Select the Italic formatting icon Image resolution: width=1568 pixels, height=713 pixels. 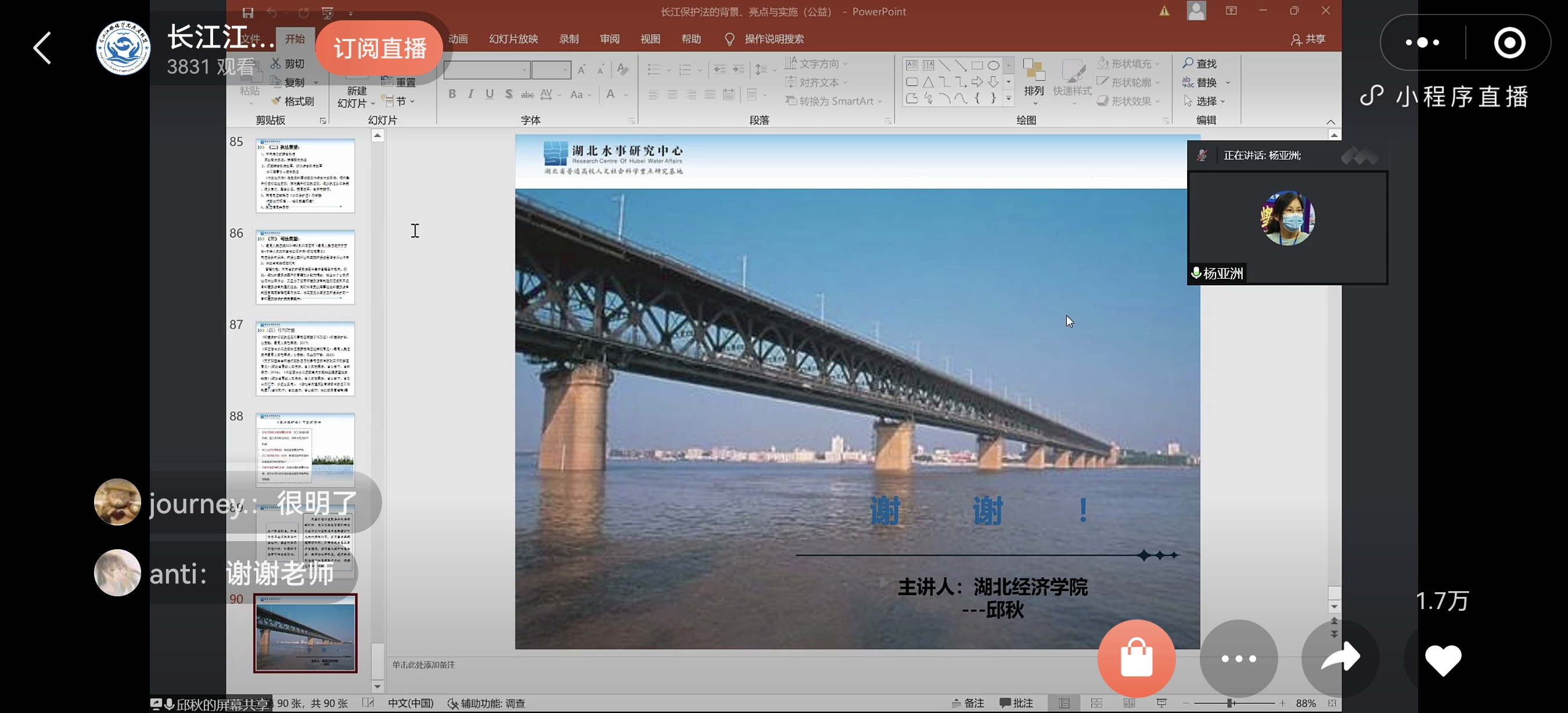tap(470, 94)
